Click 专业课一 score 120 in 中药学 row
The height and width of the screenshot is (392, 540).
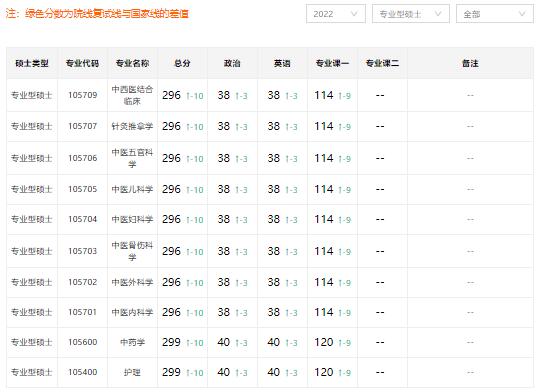pyautogui.click(x=324, y=342)
